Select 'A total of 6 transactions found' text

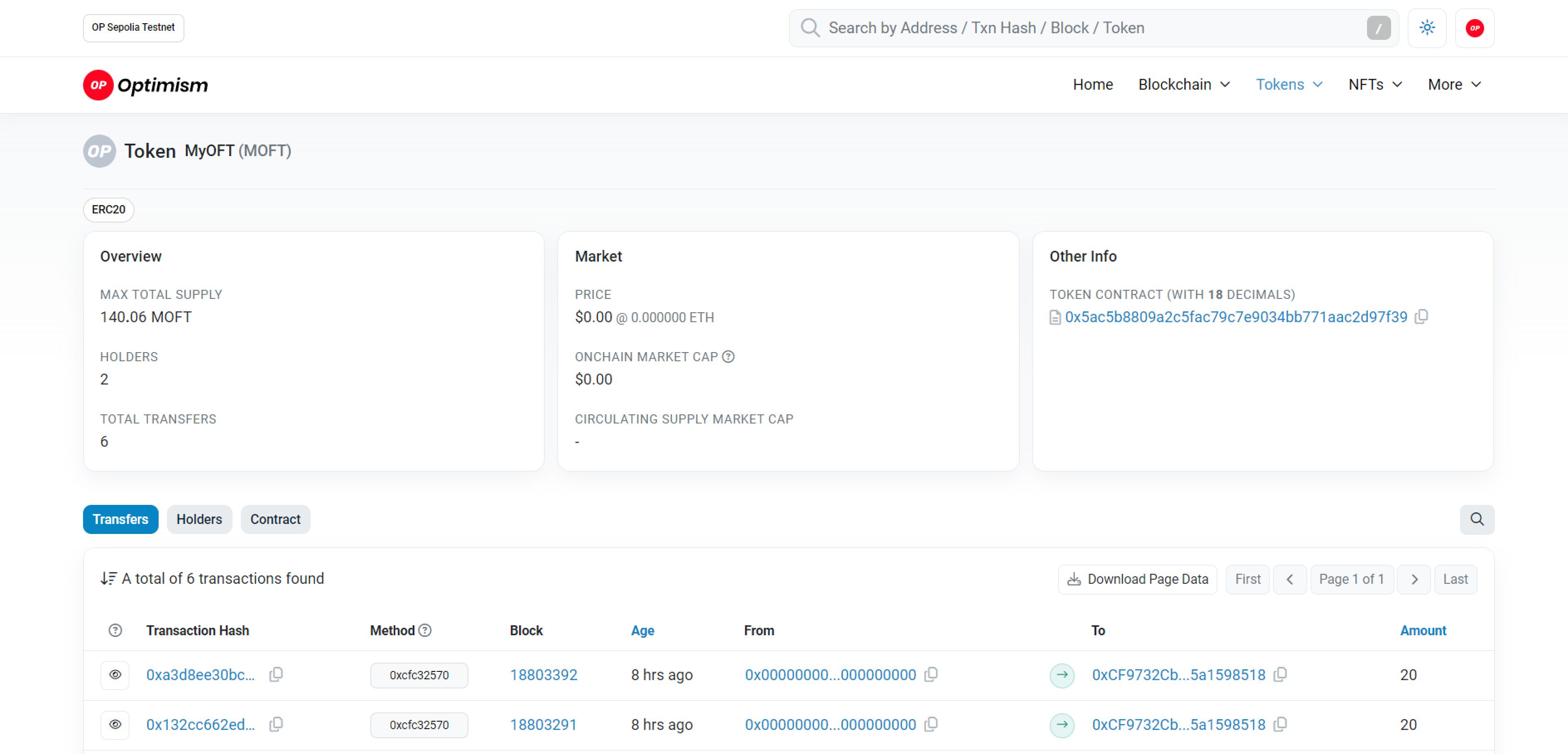(223, 578)
